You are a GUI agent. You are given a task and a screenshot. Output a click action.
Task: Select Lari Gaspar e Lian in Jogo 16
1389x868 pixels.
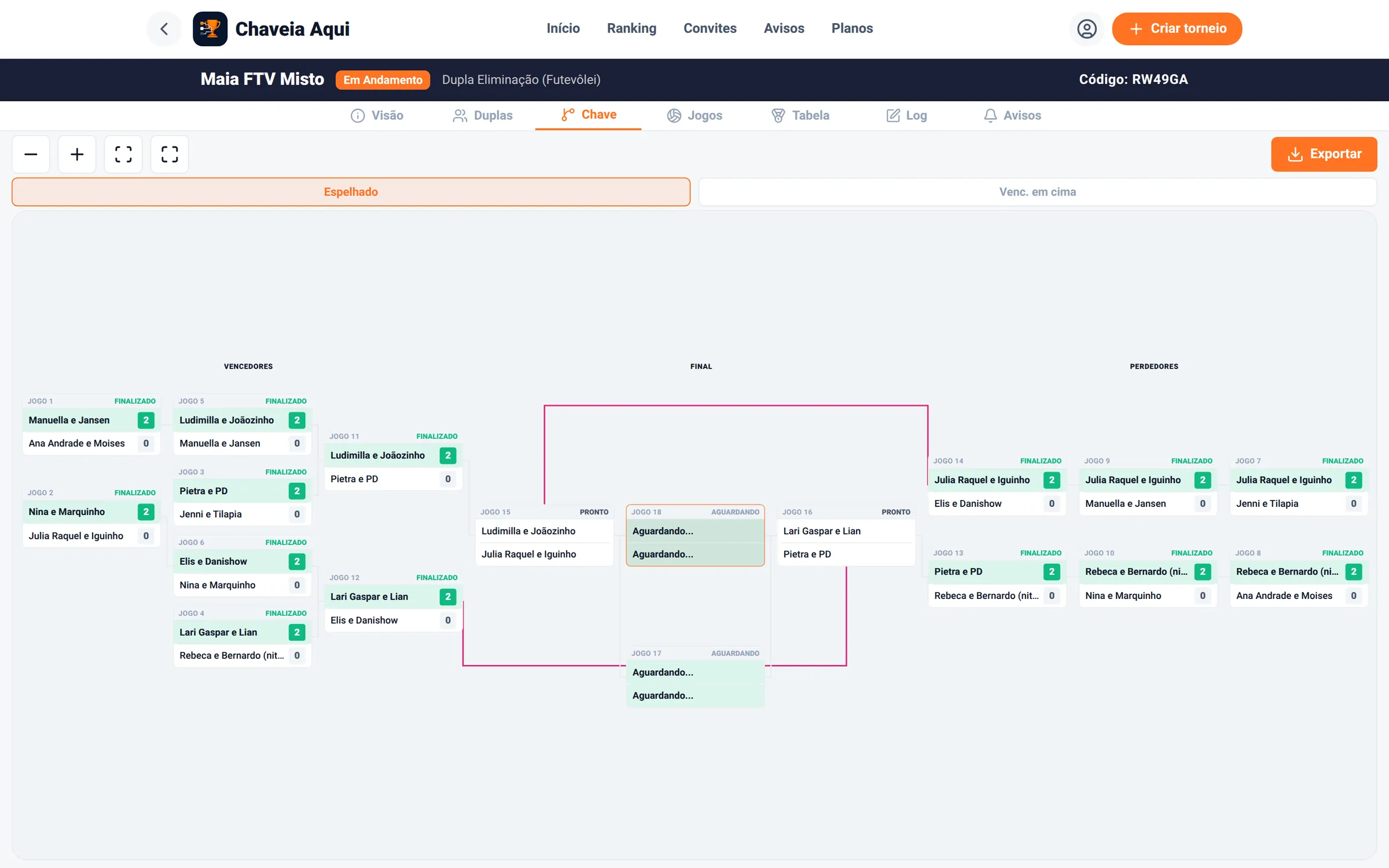[x=846, y=531]
